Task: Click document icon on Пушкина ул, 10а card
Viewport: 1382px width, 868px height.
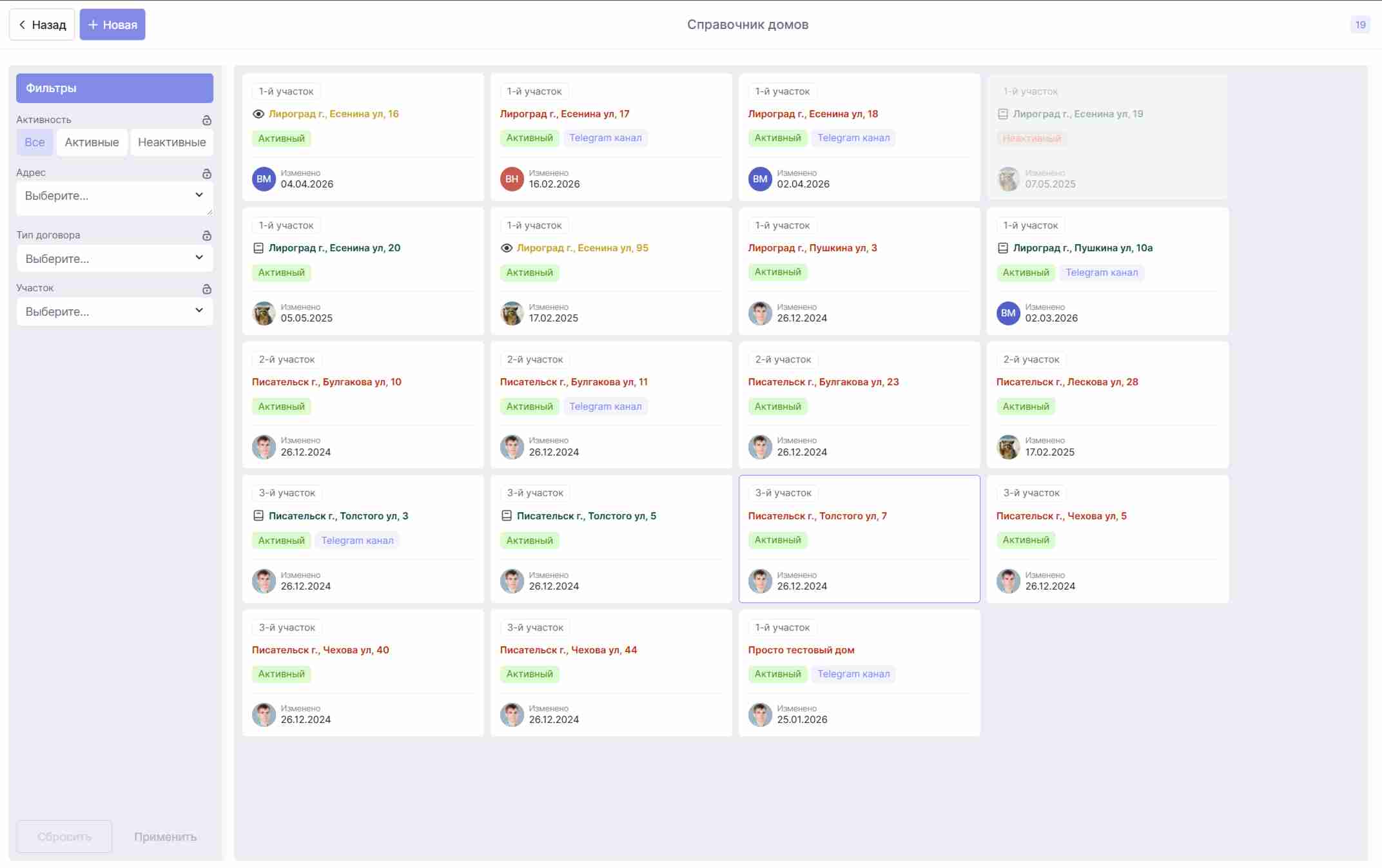Action: tap(1003, 248)
